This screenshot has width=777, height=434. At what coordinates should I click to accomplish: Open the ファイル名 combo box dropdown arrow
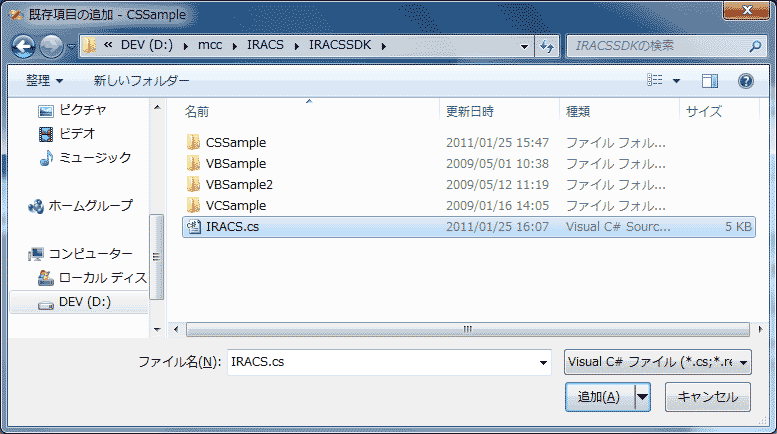pyautogui.click(x=544, y=363)
